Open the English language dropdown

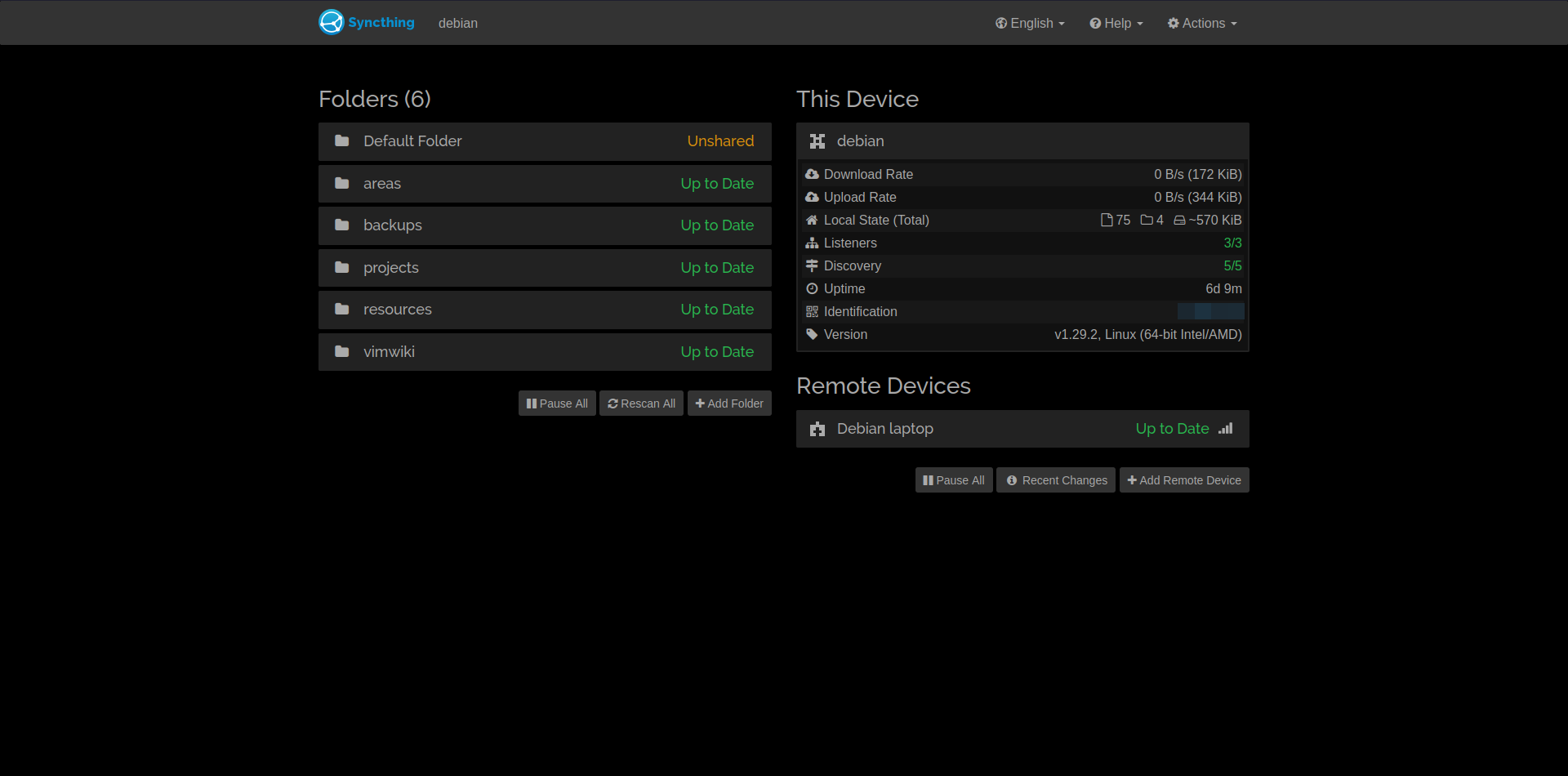coord(1030,23)
